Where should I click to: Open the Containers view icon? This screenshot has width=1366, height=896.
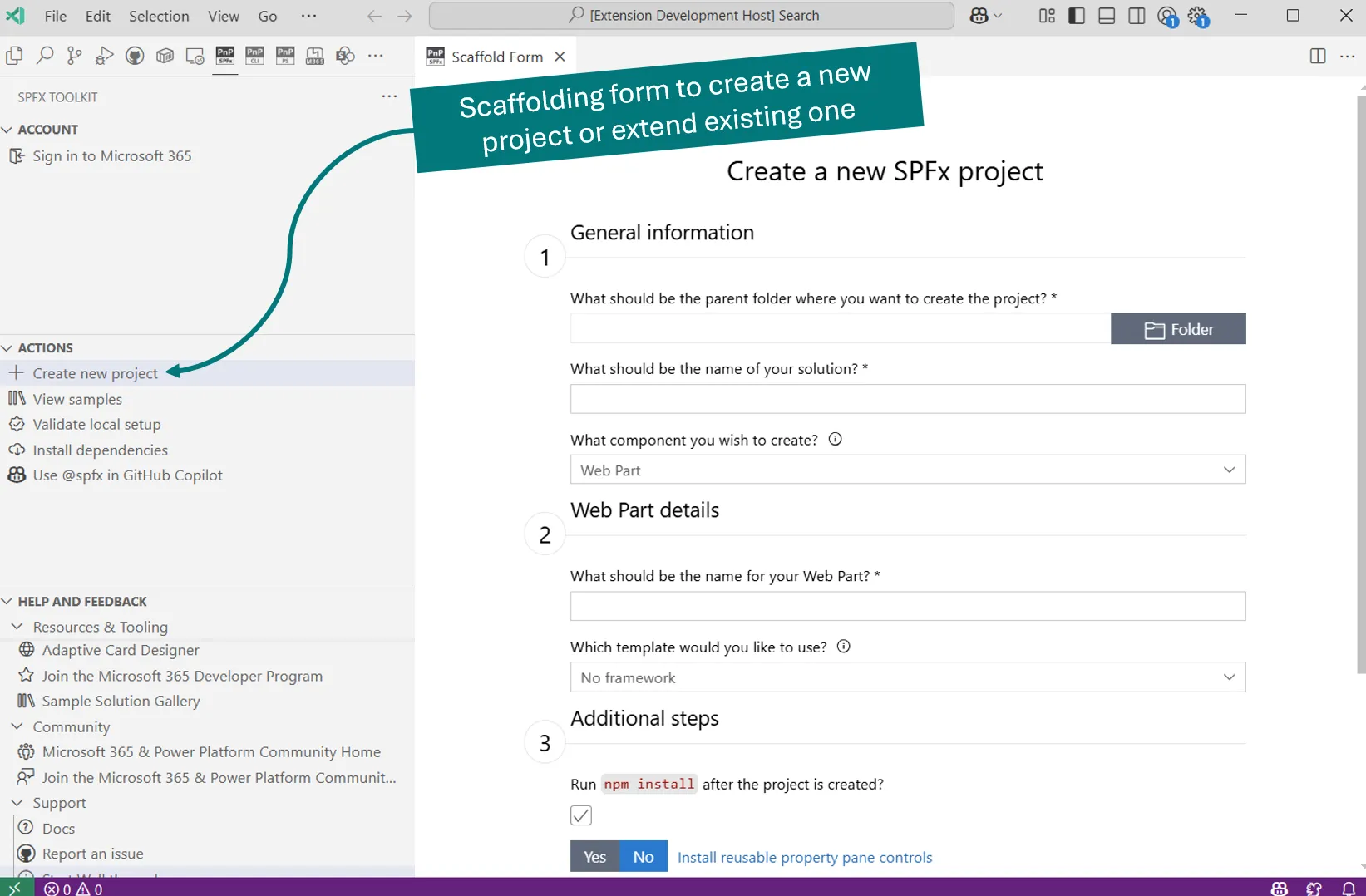(x=165, y=56)
